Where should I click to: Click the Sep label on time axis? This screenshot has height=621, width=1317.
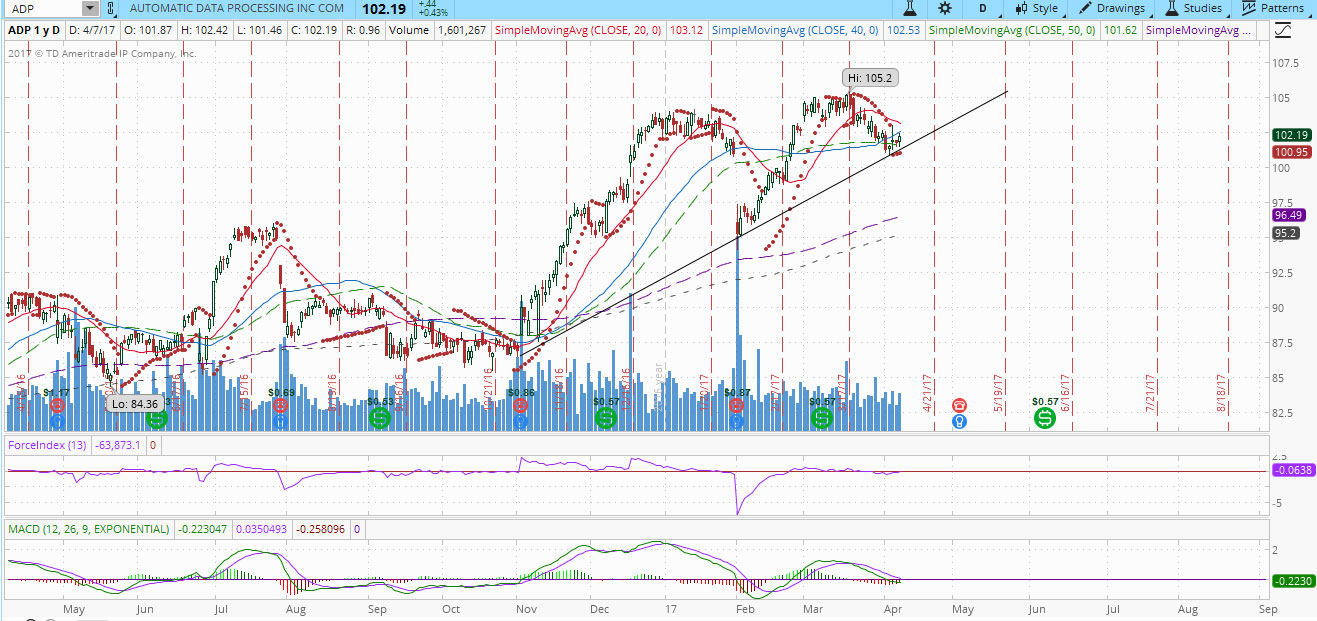1267,607
